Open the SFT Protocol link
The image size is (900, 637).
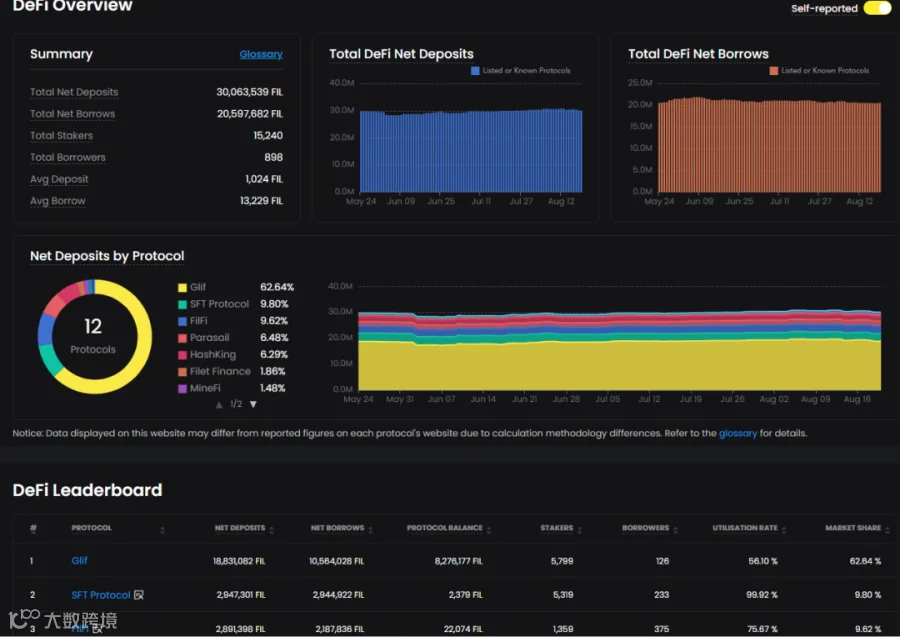click(100, 595)
